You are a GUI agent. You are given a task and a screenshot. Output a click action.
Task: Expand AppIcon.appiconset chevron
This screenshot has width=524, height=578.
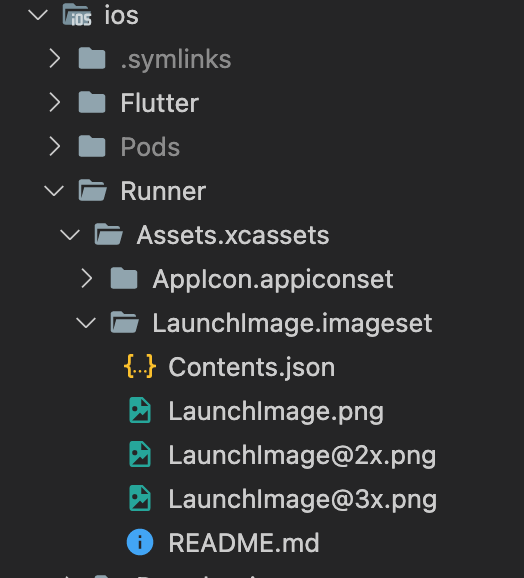[87, 278]
